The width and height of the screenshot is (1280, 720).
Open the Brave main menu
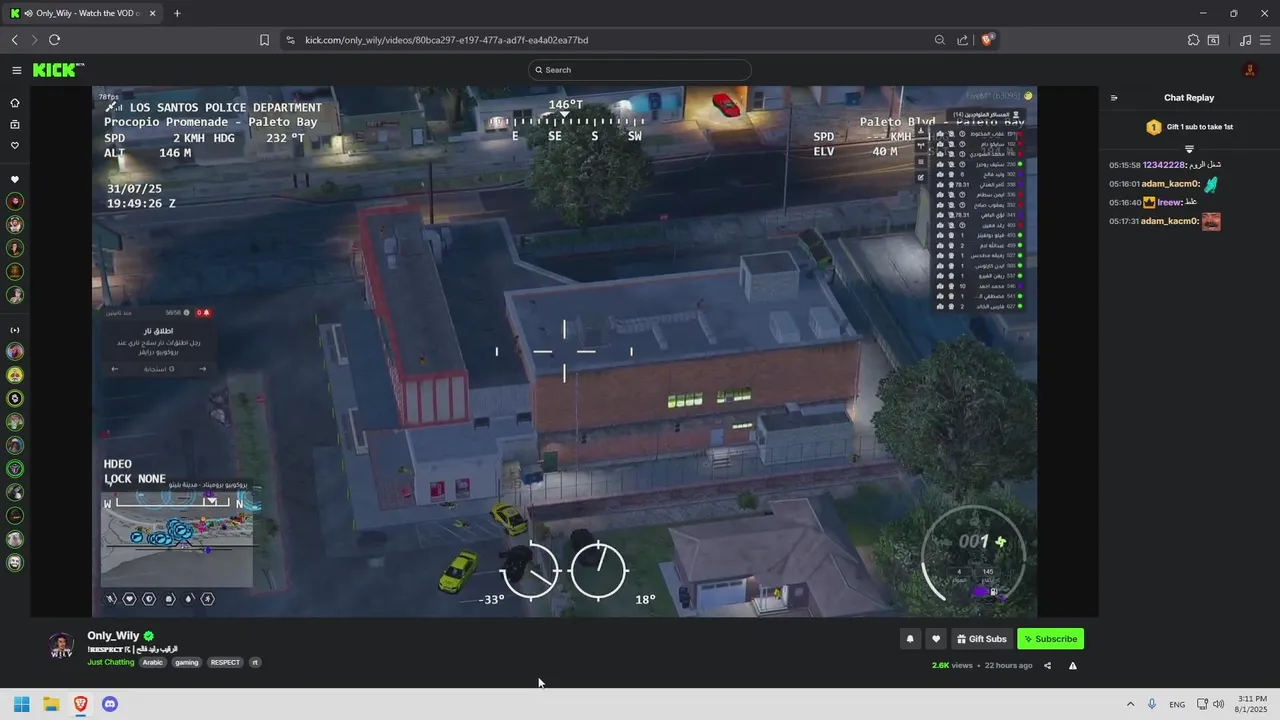coord(1265,40)
